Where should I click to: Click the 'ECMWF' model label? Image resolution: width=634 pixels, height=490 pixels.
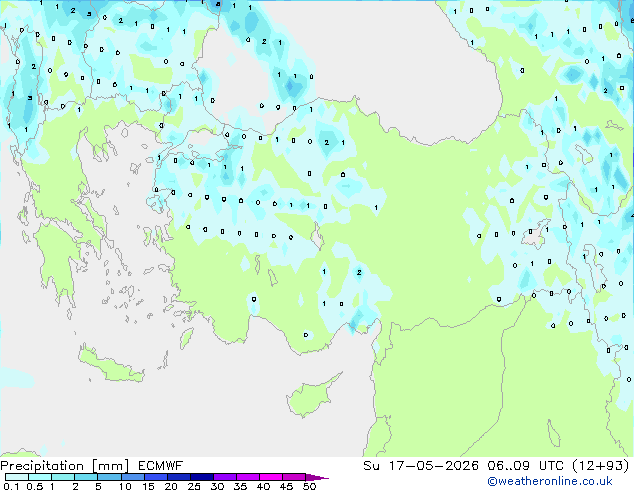(161, 466)
